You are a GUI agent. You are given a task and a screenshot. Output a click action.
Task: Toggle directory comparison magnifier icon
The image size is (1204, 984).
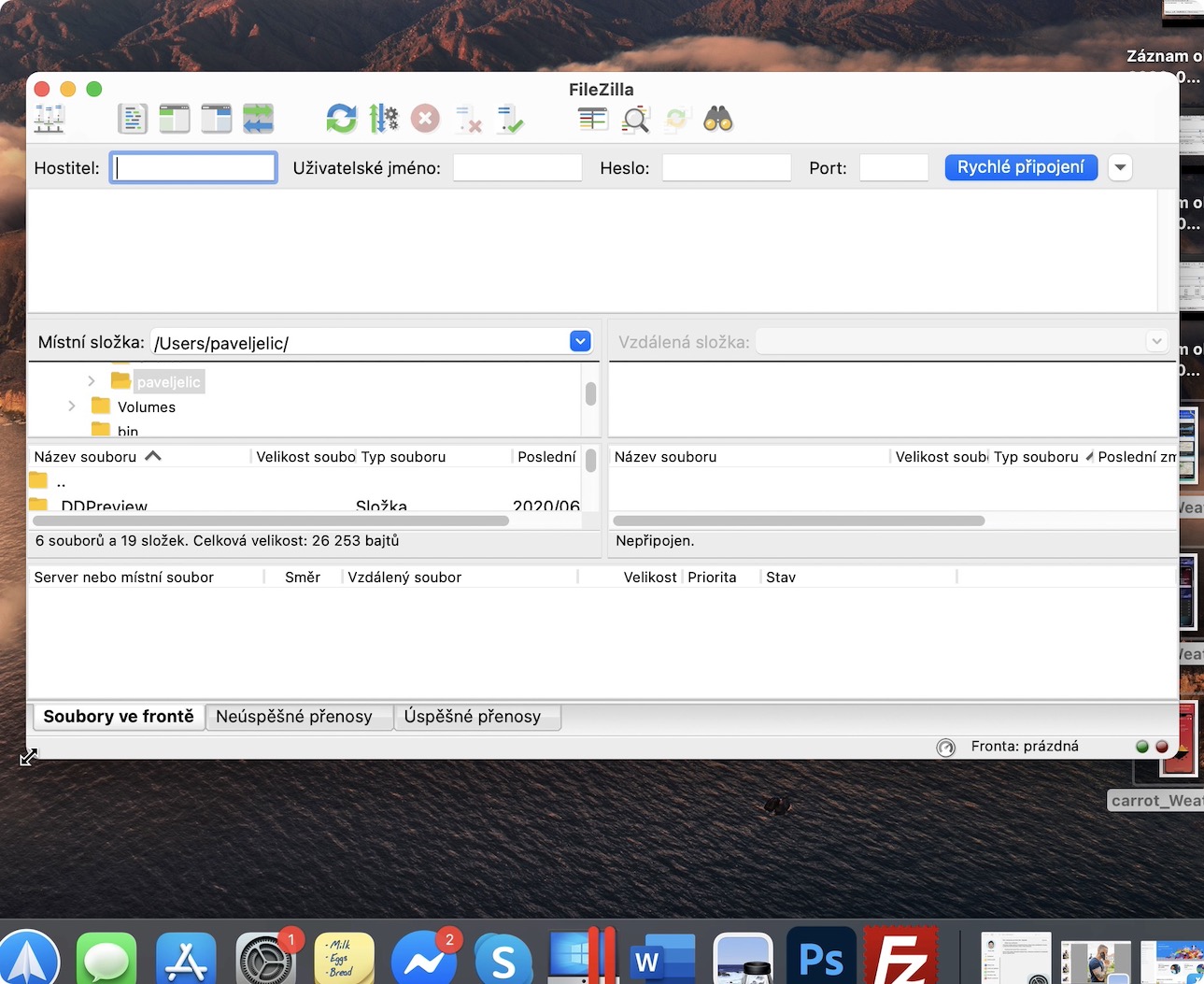635,119
